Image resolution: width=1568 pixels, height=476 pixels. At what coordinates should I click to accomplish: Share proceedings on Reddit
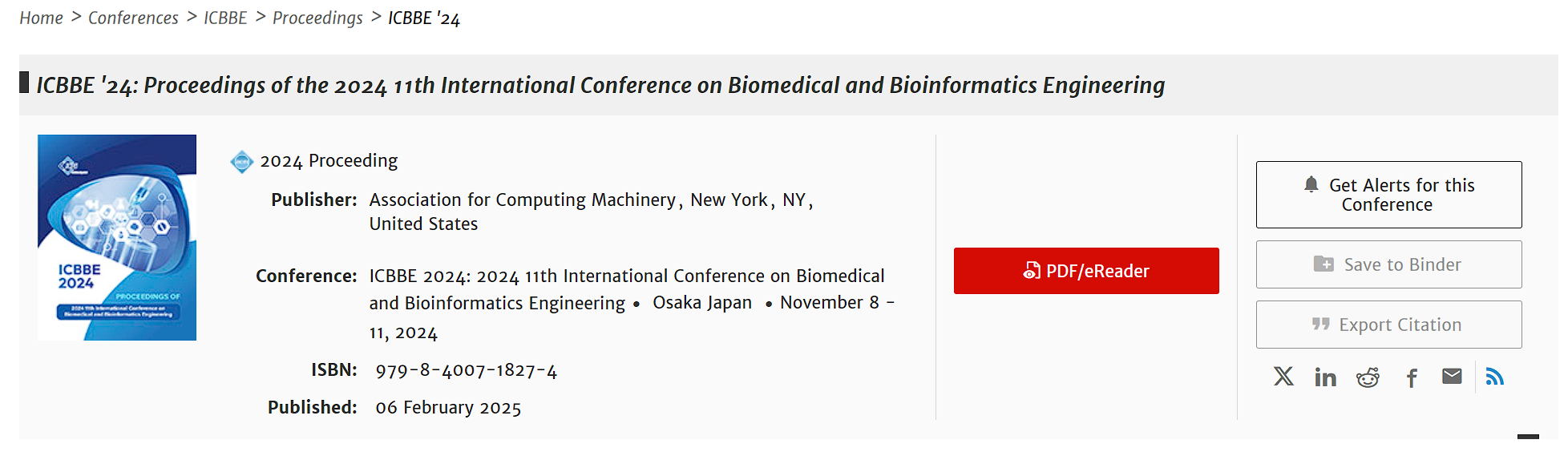[x=1368, y=377]
